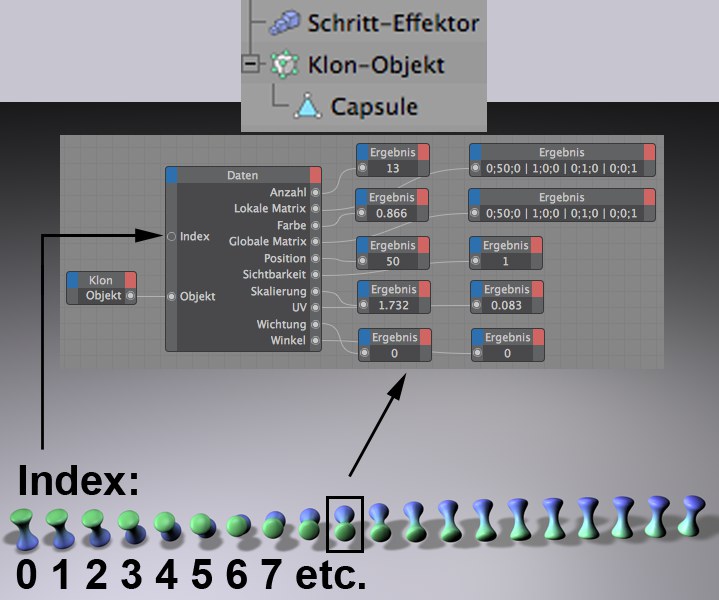719x600 pixels.
Task: Click the Capsule primitive icon
Action: point(307,106)
